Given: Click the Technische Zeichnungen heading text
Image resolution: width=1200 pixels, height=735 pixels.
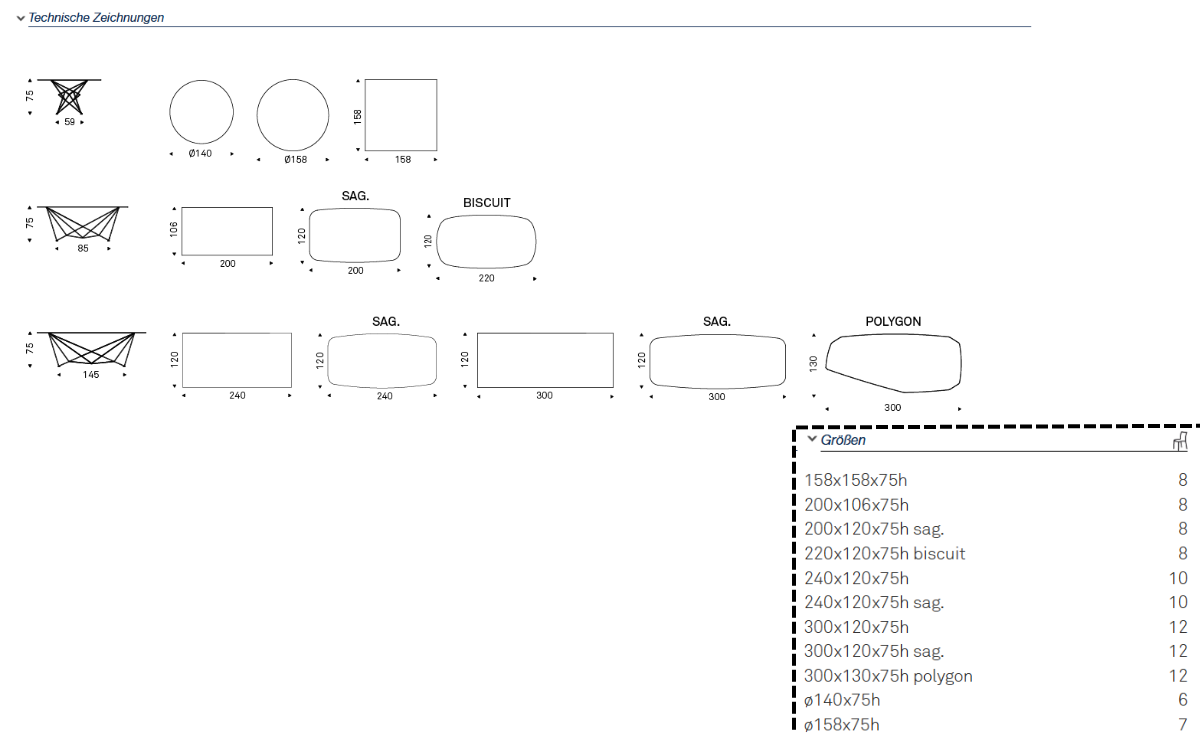Looking at the screenshot, I should click(x=96, y=18).
